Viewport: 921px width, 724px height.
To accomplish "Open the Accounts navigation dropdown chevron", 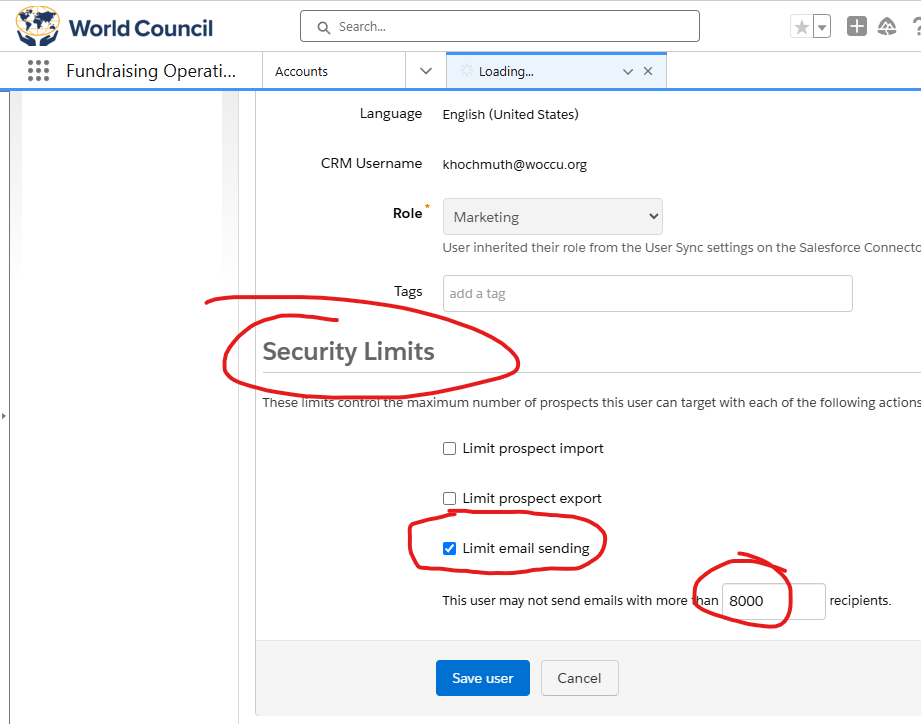I will click(426, 71).
